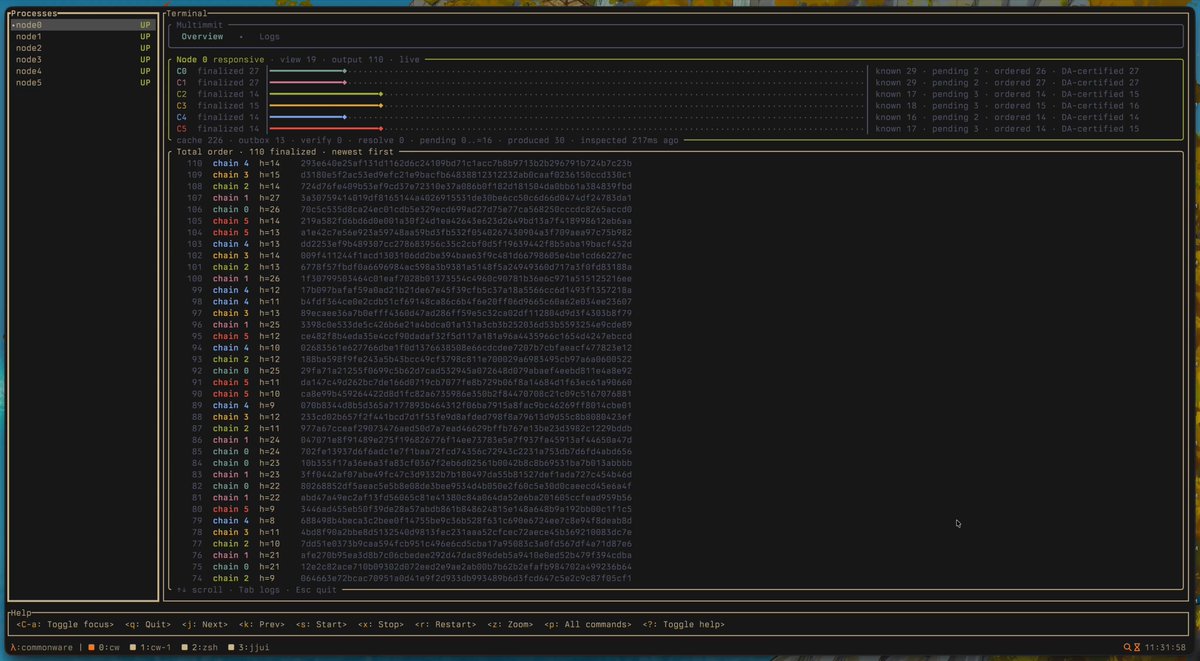Open the Overview tab
The width and height of the screenshot is (1200, 661).
202,37
